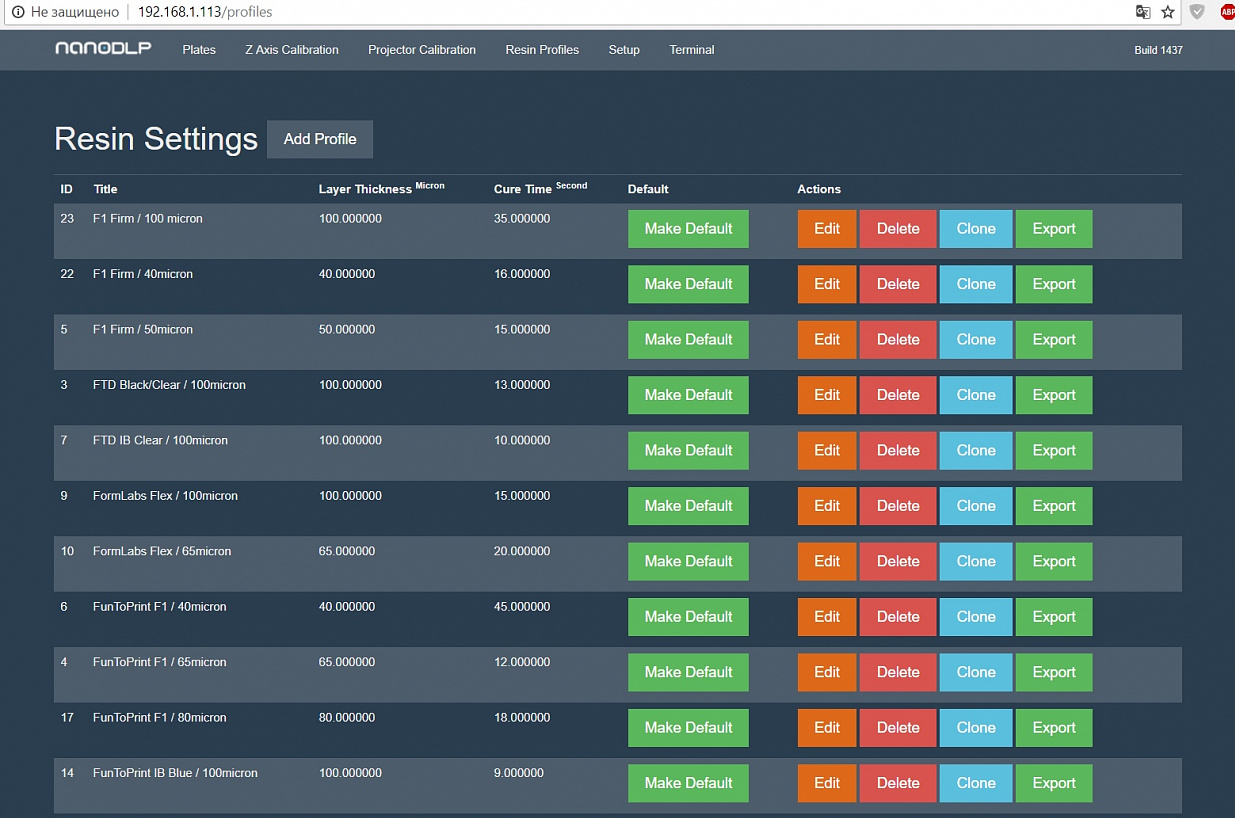Image resolution: width=1235 pixels, height=818 pixels.
Task: Clone the FormLabs Flex / 100micron profile
Action: click(976, 506)
